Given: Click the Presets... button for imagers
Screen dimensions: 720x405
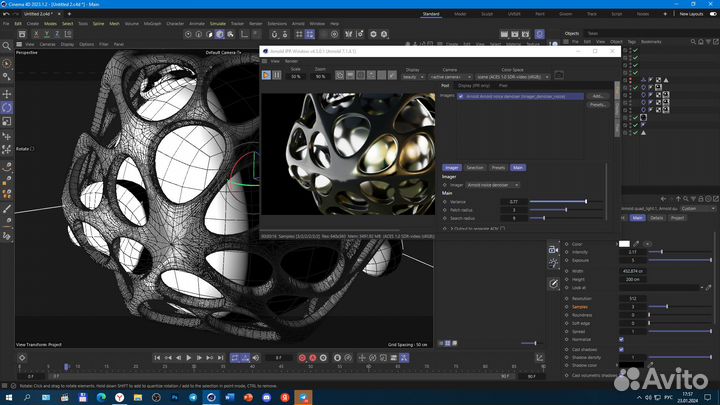Looking at the screenshot, I should point(597,105).
